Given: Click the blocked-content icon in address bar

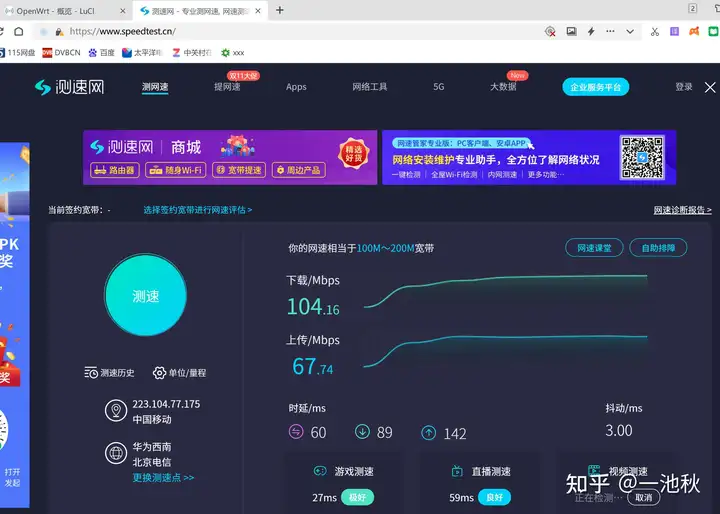Looking at the screenshot, I should point(550,31).
